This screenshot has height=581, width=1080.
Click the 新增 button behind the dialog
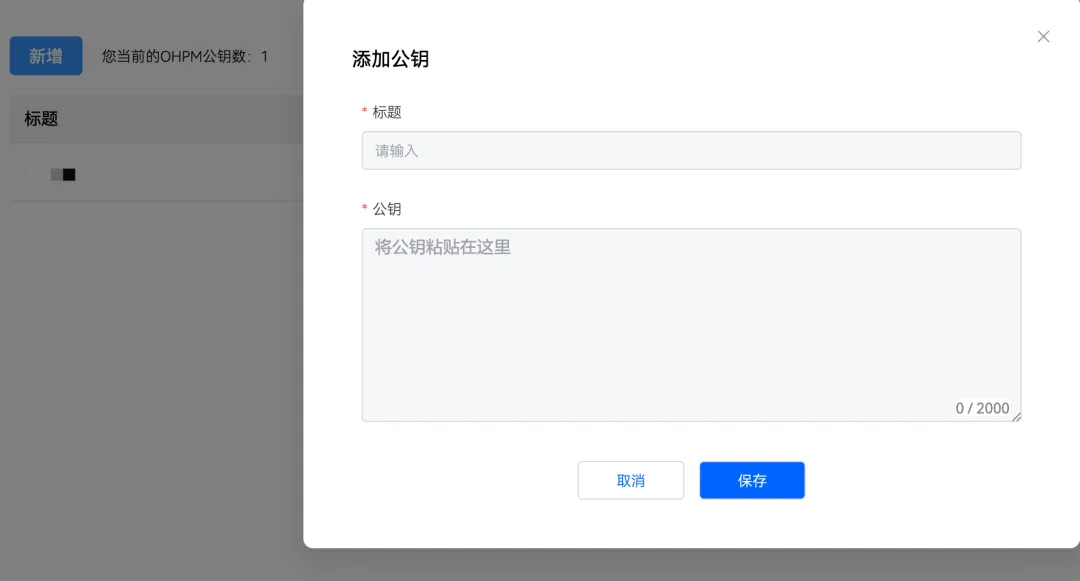click(46, 56)
